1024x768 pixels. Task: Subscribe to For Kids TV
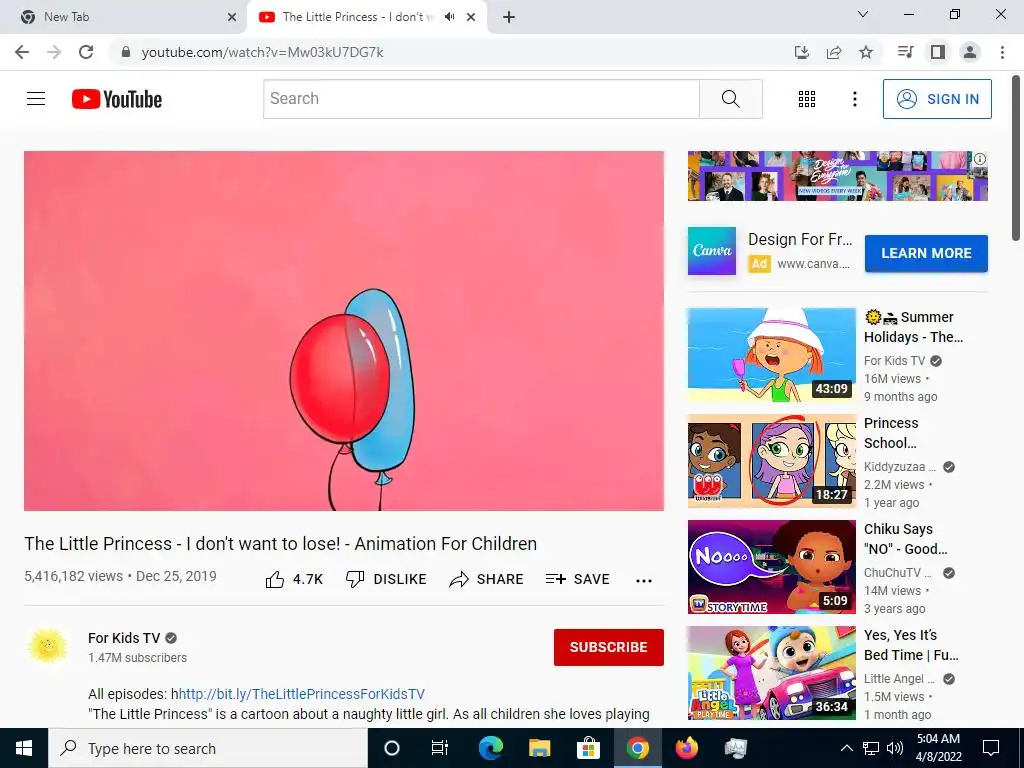coord(609,647)
